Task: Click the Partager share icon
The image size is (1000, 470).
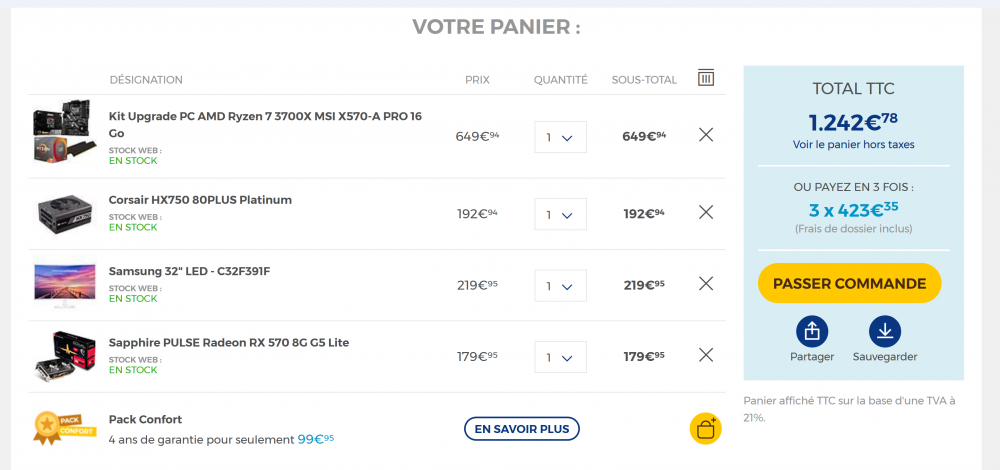Action: pos(812,331)
